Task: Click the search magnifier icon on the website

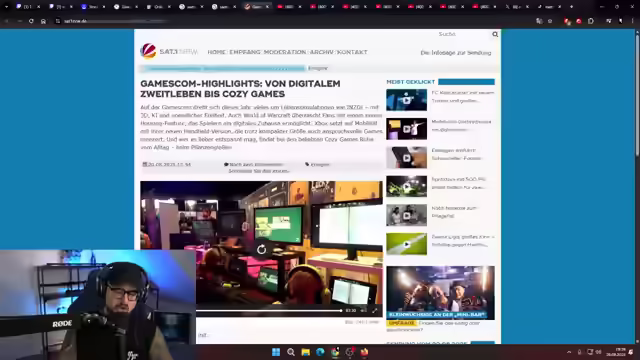Action: [x=495, y=34]
